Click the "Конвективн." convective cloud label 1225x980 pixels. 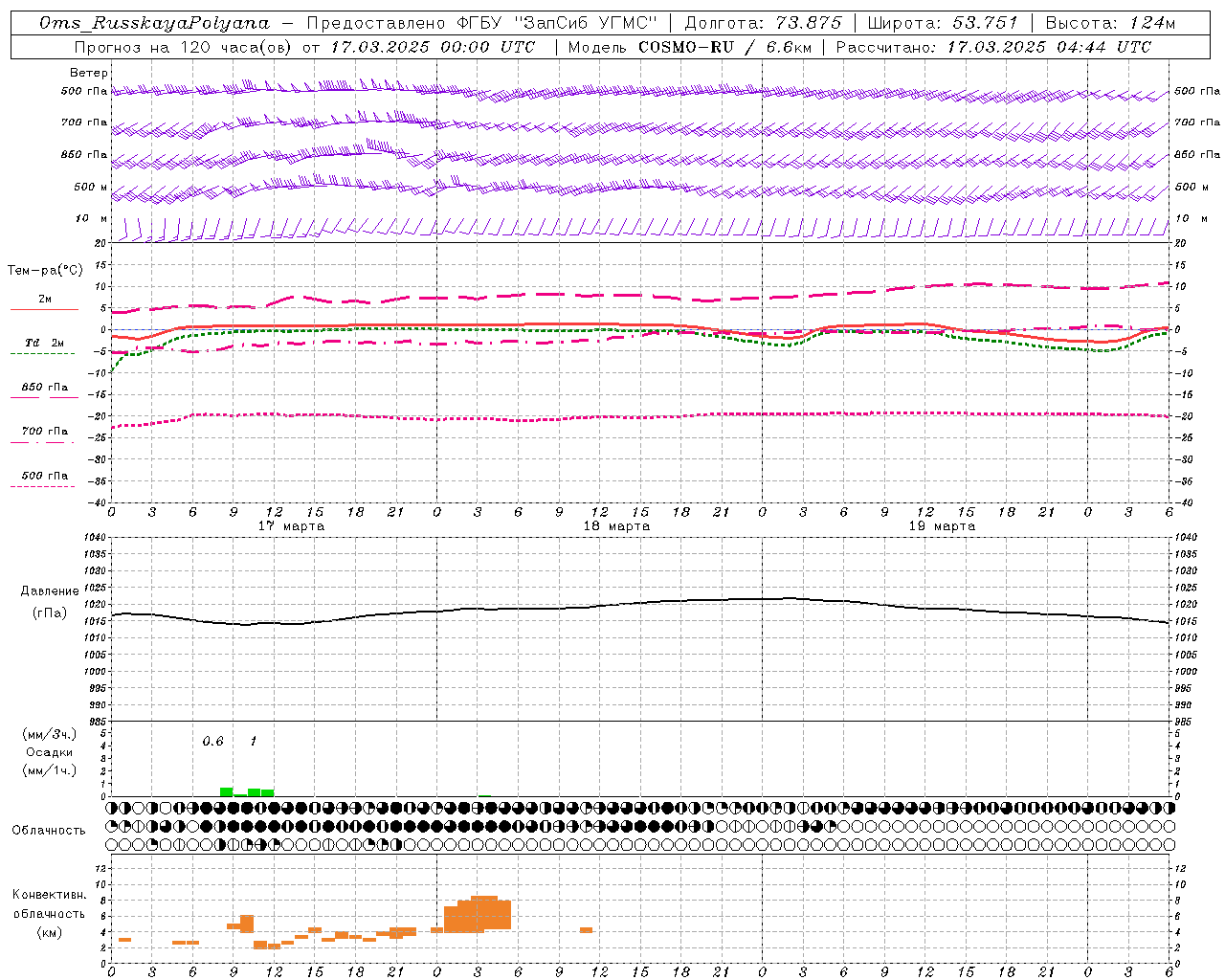[49, 894]
